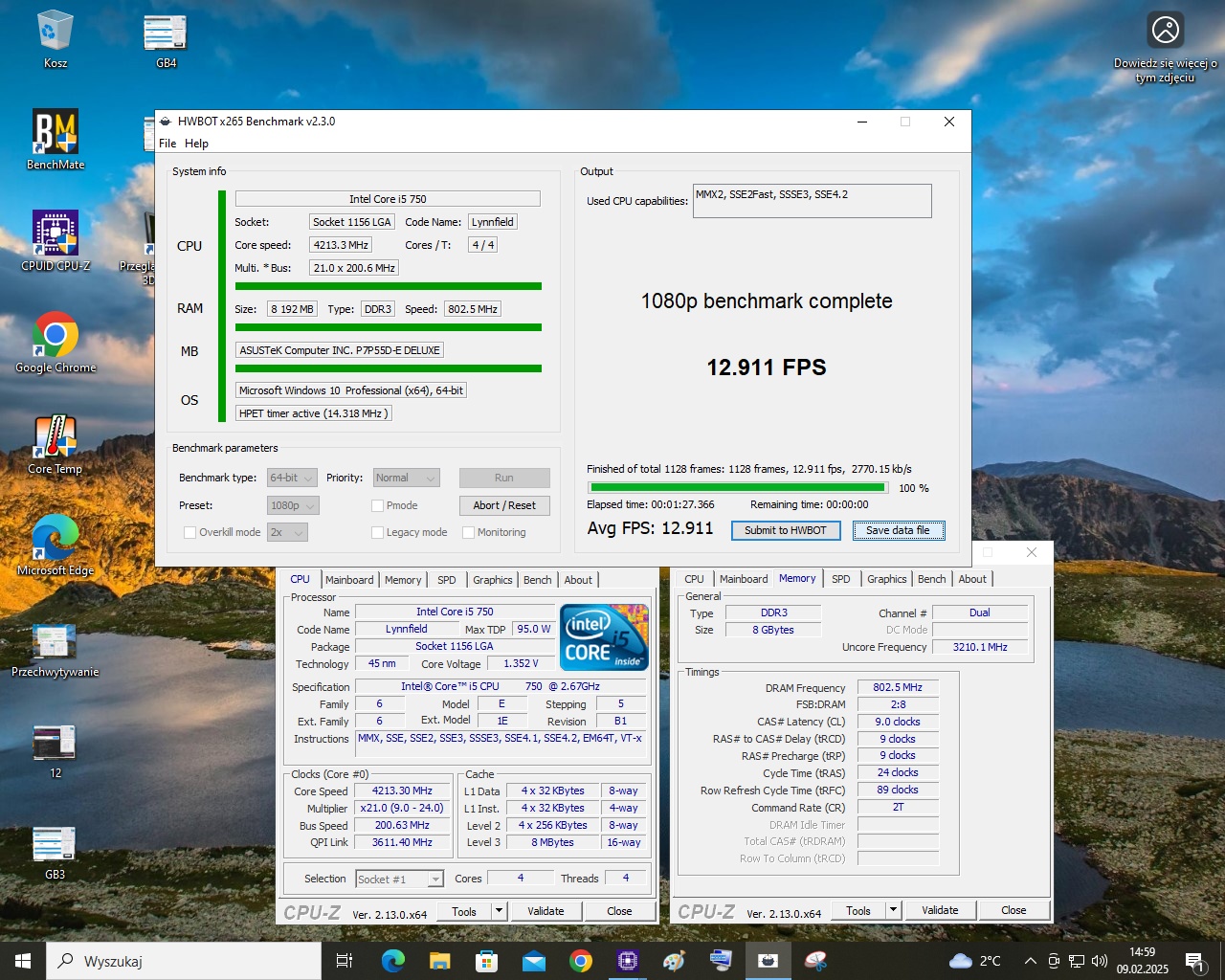The height and width of the screenshot is (980, 1225).
Task: Click the benchmark progress bar at 100%
Action: click(x=737, y=487)
